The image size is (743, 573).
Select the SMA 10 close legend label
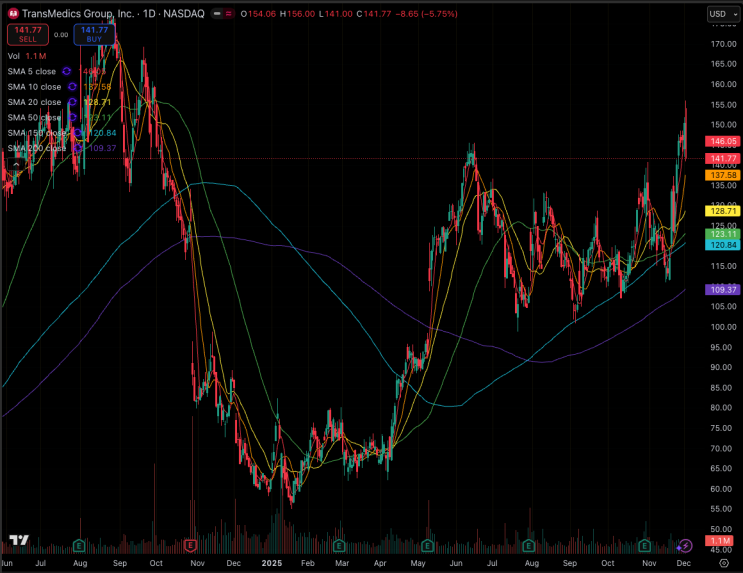34,87
